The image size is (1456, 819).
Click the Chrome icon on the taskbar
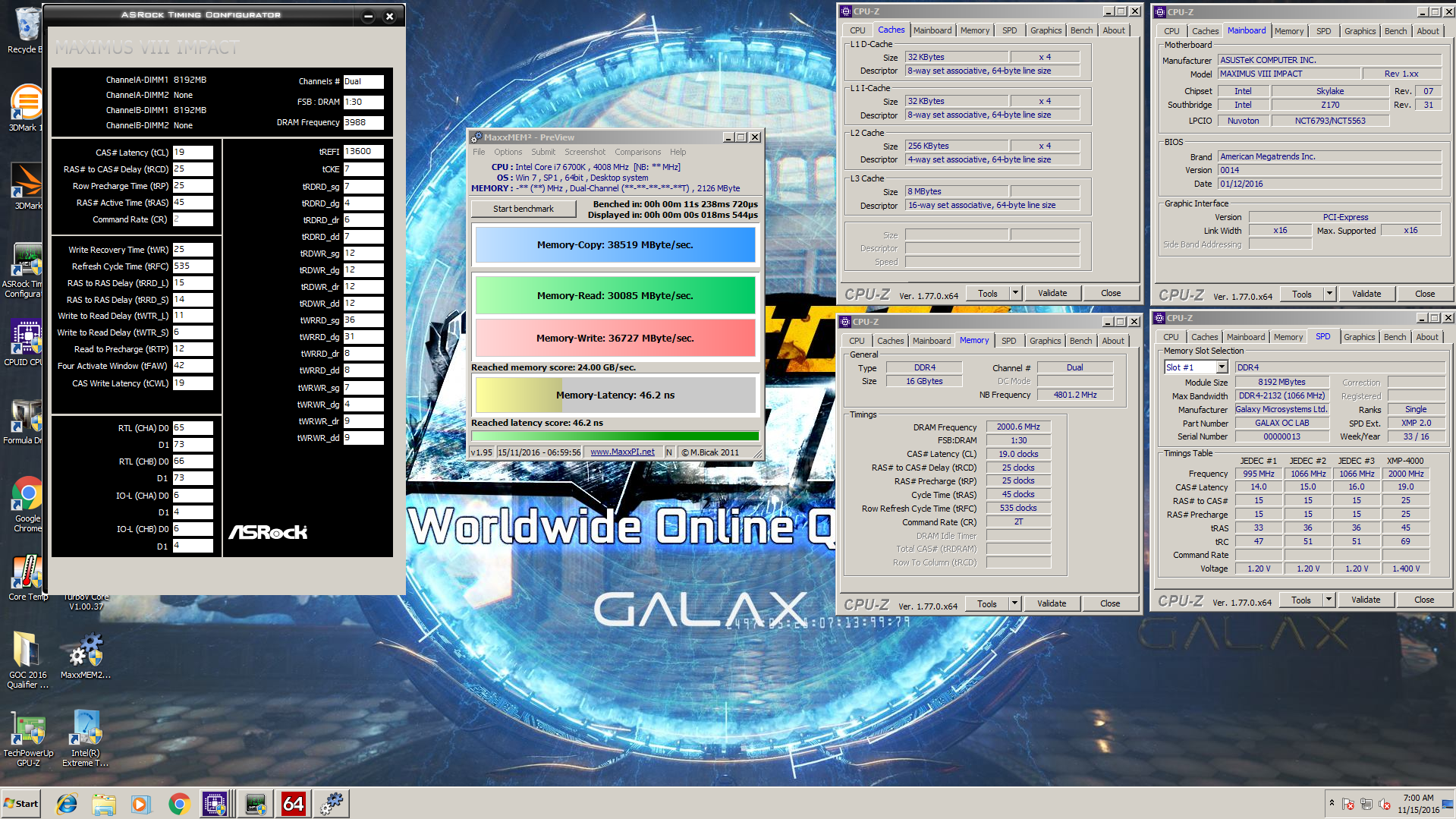[179, 804]
